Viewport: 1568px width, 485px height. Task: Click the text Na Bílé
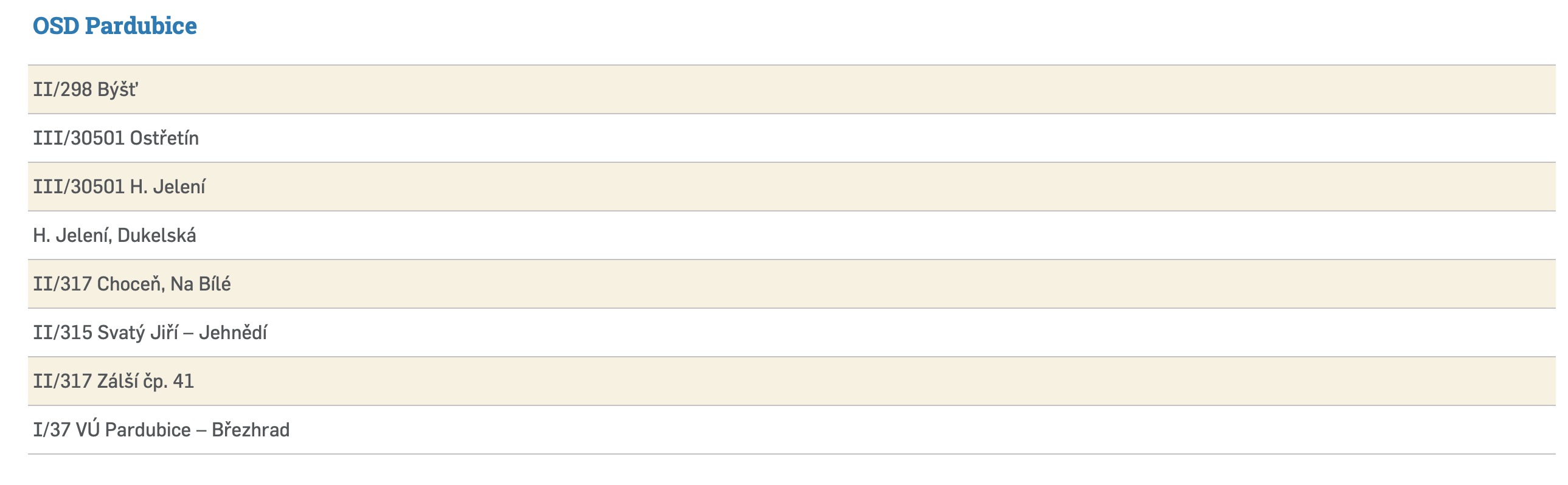click(200, 284)
